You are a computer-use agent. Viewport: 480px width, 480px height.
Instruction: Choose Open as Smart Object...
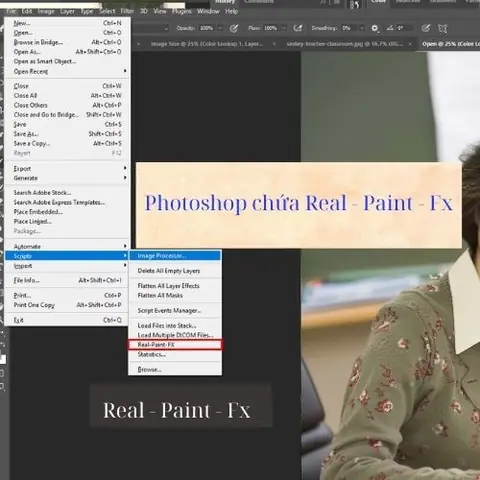coord(66,61)
